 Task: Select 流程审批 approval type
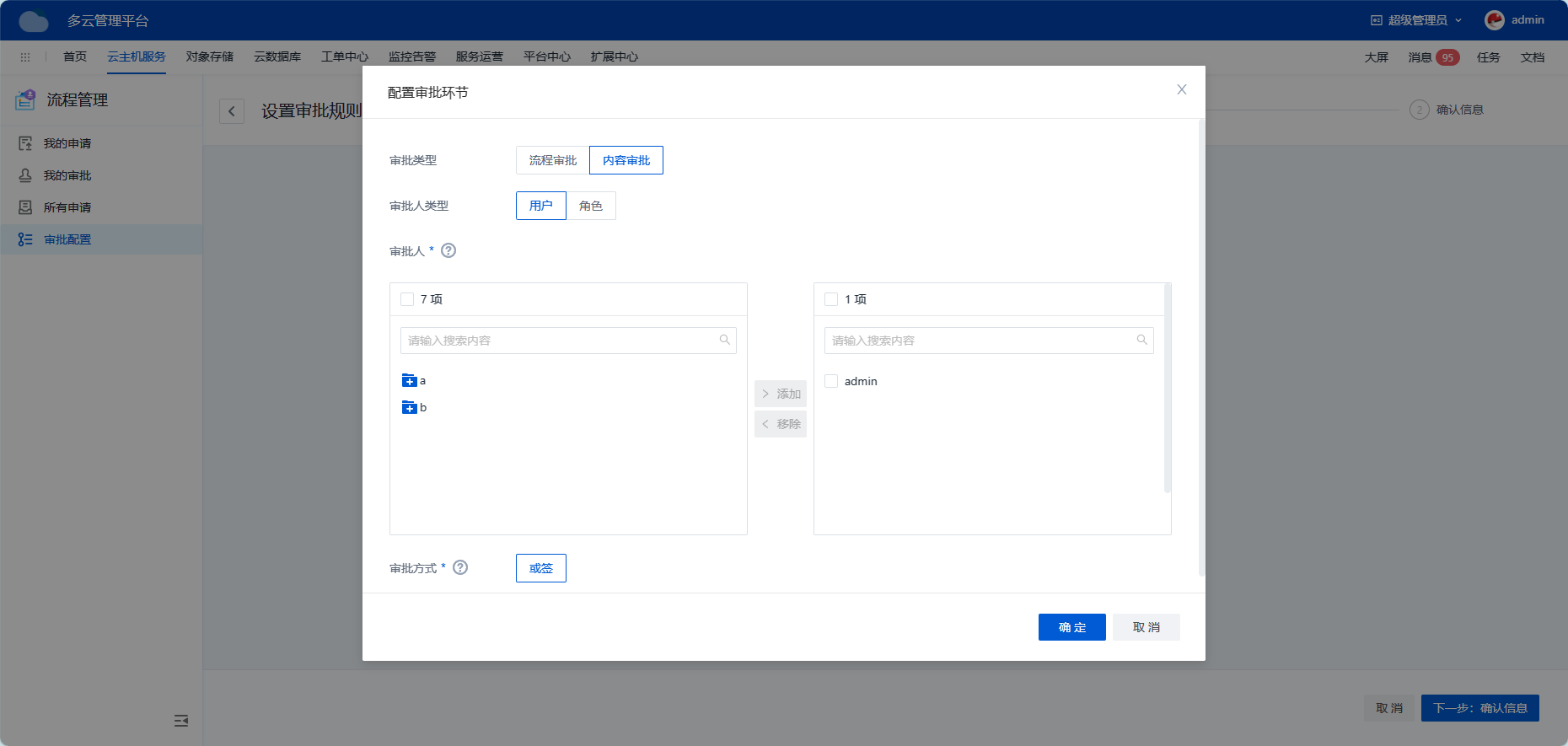553,160
